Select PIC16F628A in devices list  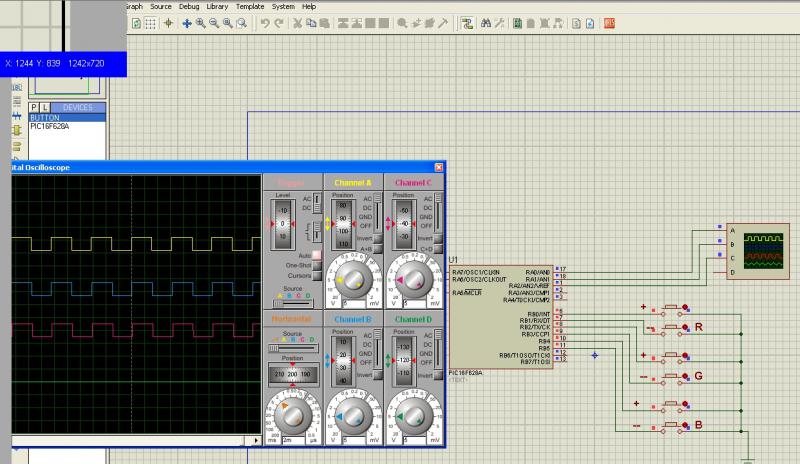(x=52, y=127)
